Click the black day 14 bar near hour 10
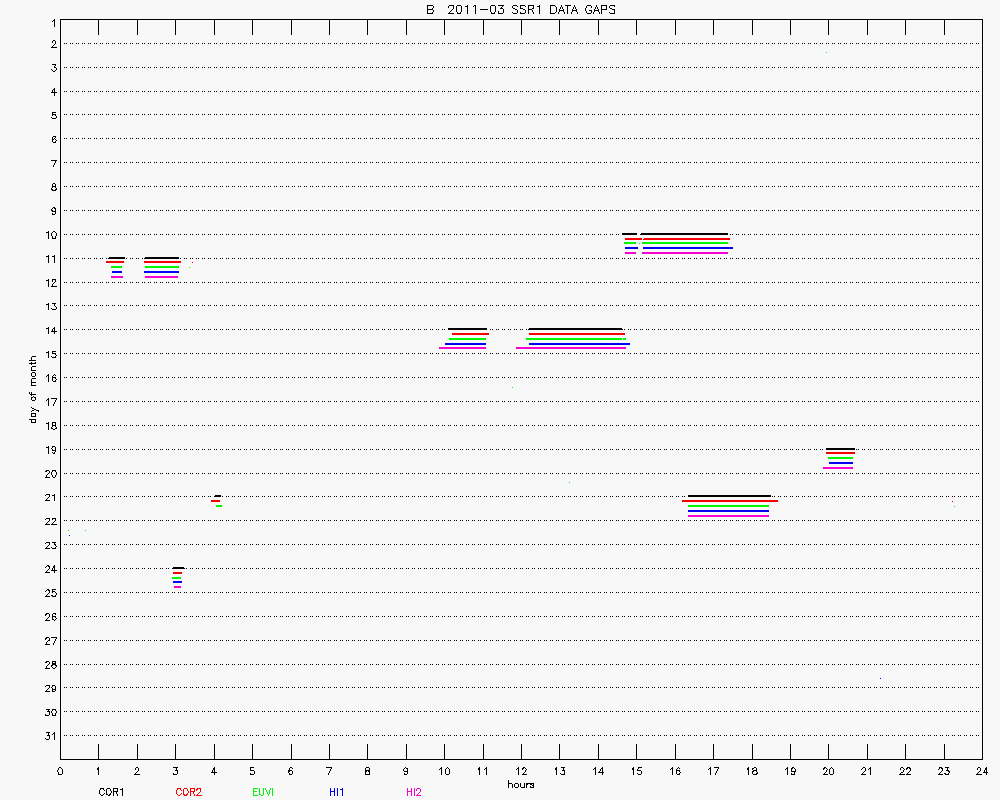Screen dimensions: 1000x800 point(467,329)
